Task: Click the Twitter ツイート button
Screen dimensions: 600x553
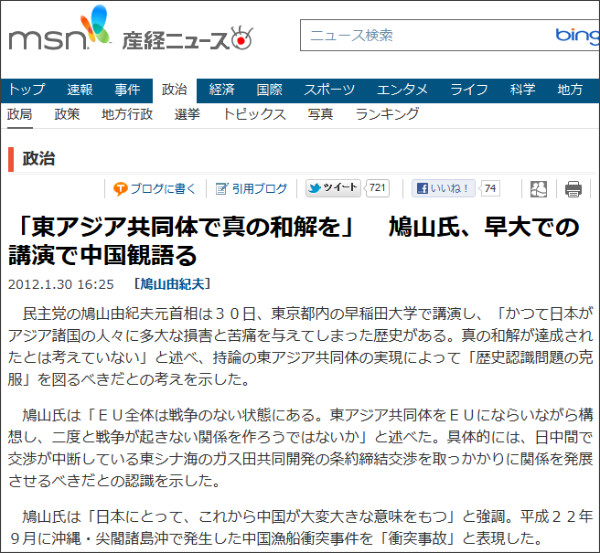Action: point(333,188)
